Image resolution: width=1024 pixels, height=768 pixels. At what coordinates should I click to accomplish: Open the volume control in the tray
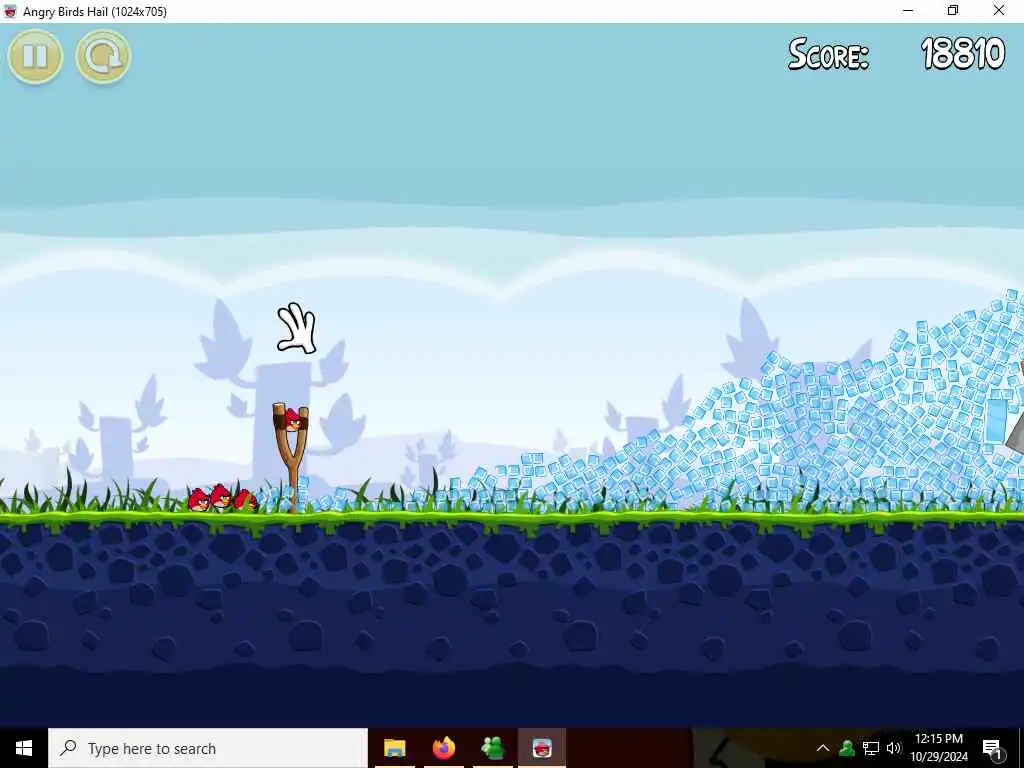tap(894, 748)
